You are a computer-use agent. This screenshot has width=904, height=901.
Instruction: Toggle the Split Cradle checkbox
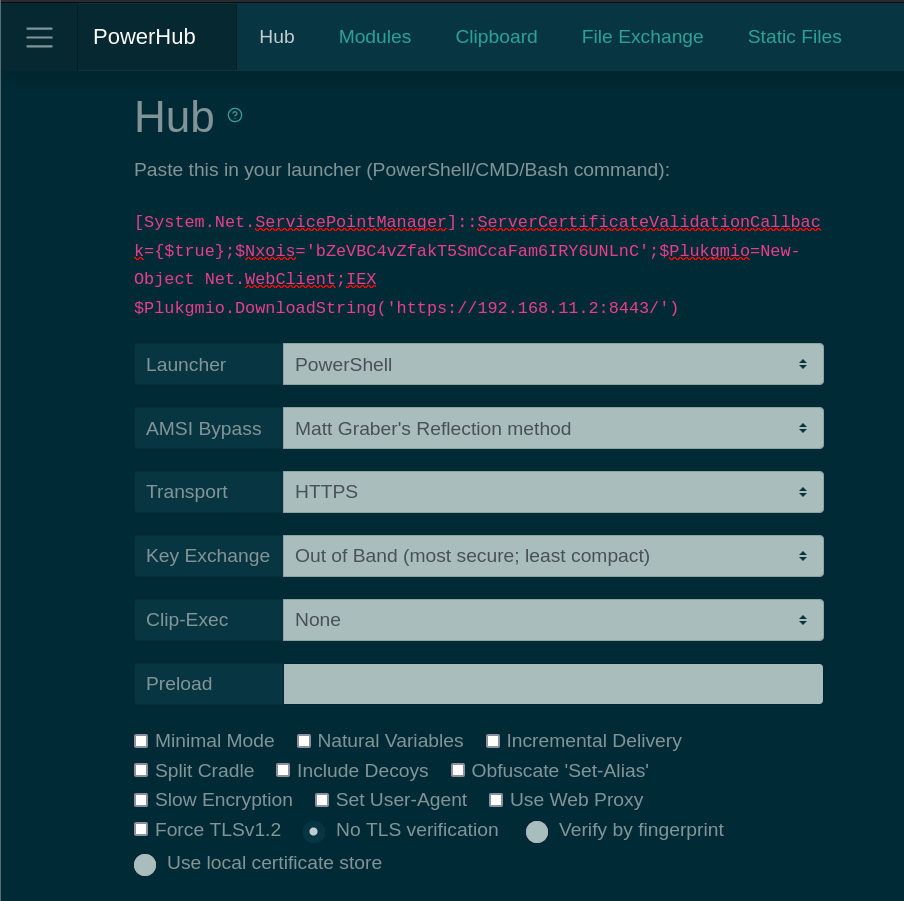[x=141, y=770]
